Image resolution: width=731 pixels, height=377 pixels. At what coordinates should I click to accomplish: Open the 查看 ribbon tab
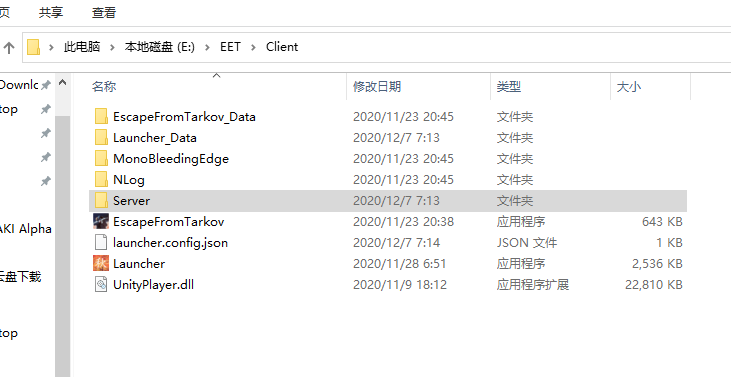(103, 13)
